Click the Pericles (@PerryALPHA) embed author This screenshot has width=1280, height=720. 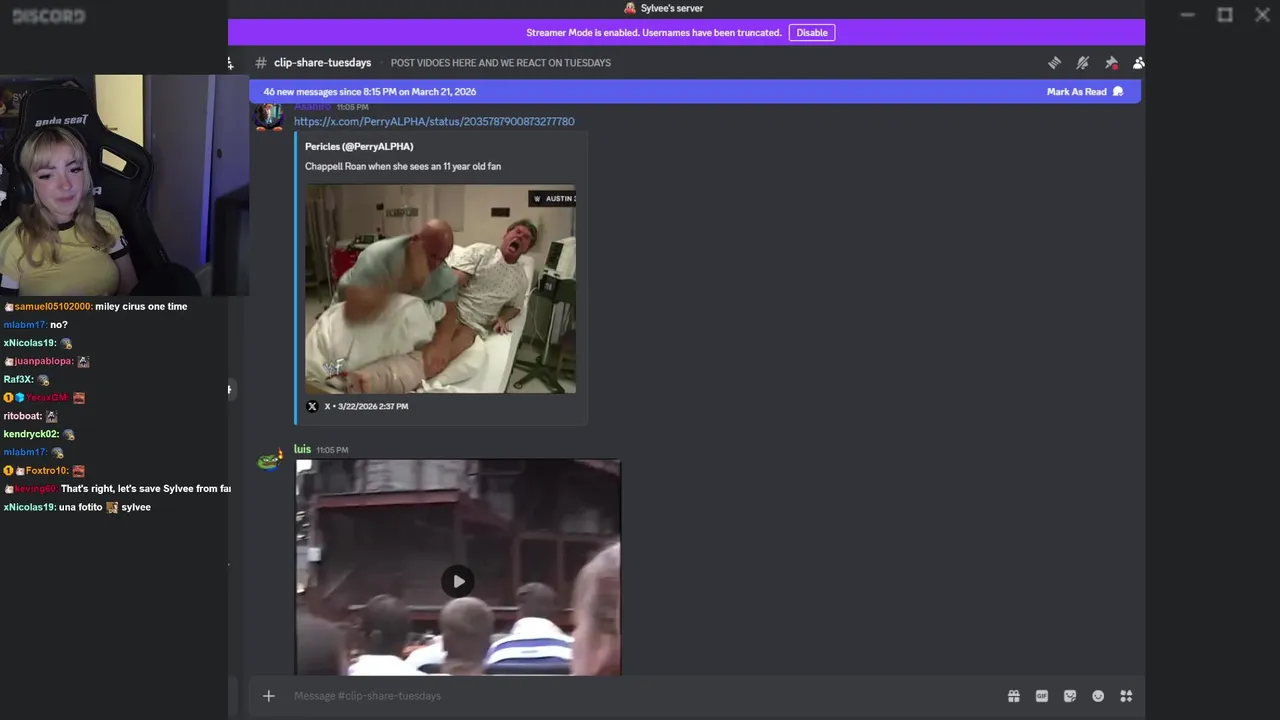(359, 146)
